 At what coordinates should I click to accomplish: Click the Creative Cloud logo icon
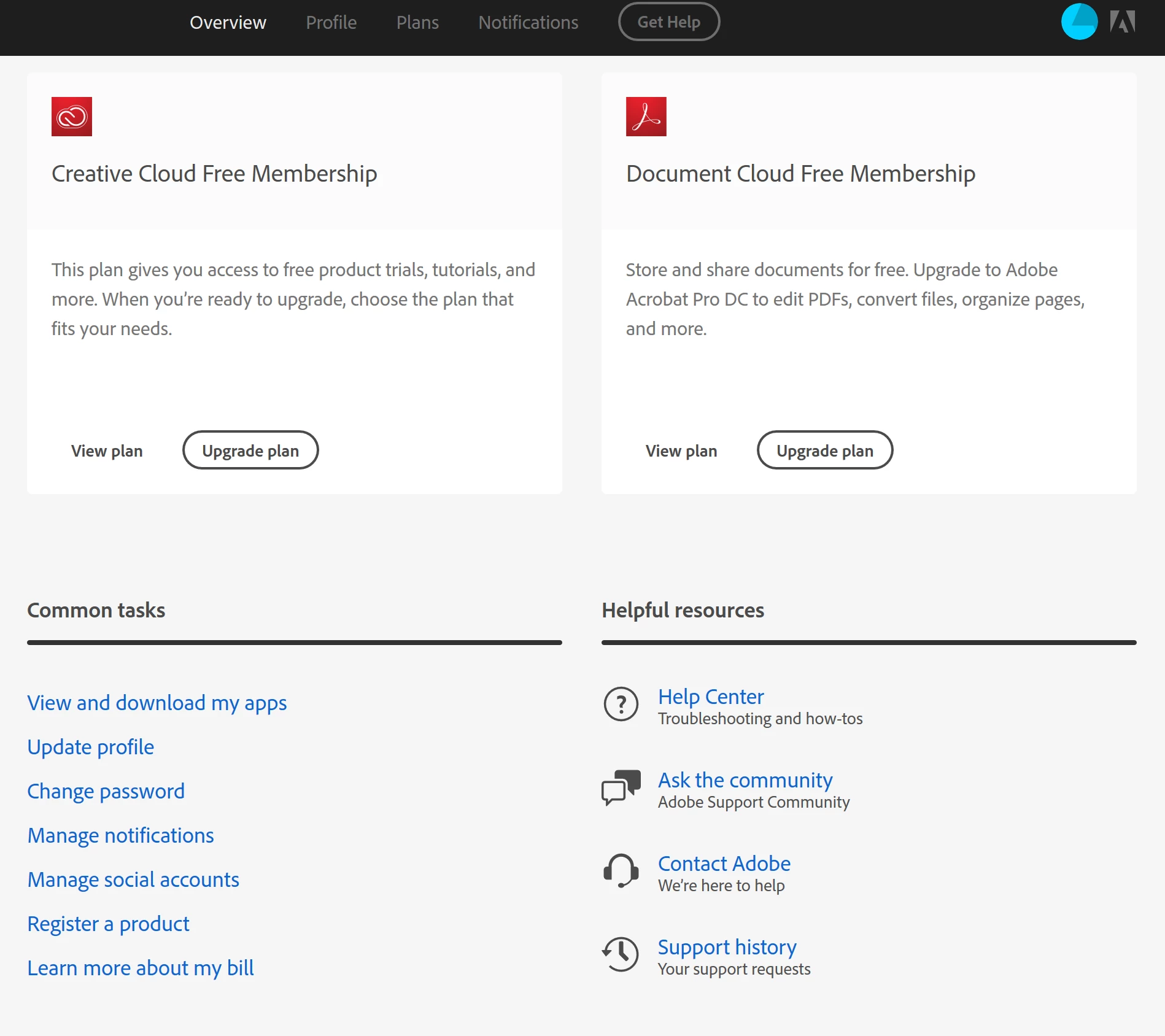point(72,117)
